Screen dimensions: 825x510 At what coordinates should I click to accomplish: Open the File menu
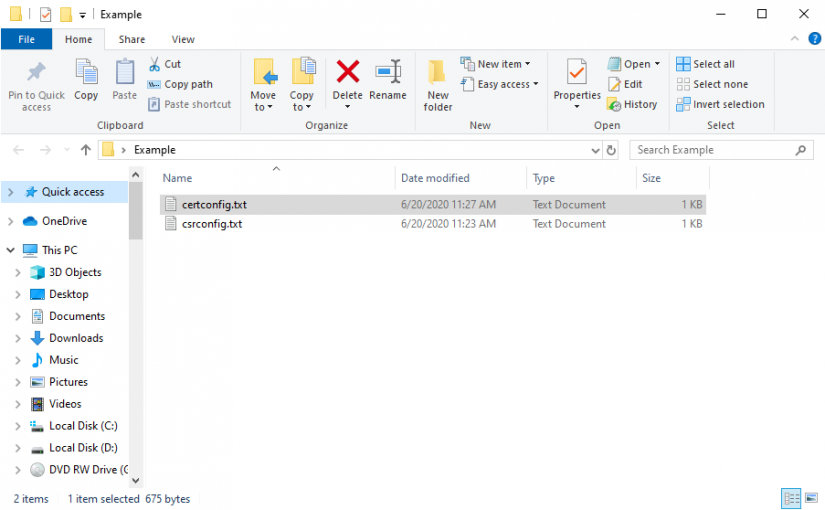pyautogui.click(x=27, y=39)
